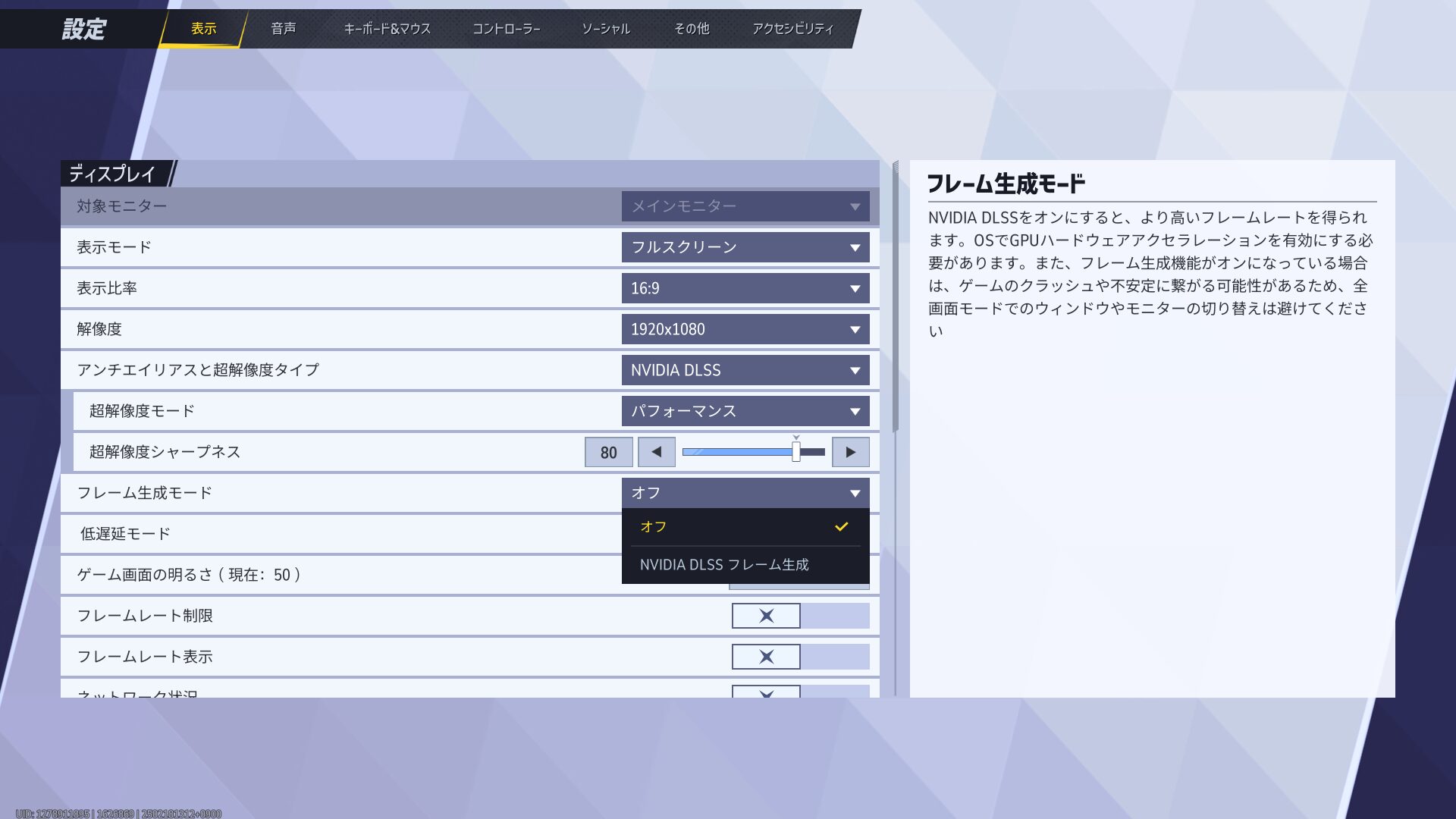Click フレーム生成モード dropdown arrow
This screenshot has width=1456, height=819.
click(855, 494)
